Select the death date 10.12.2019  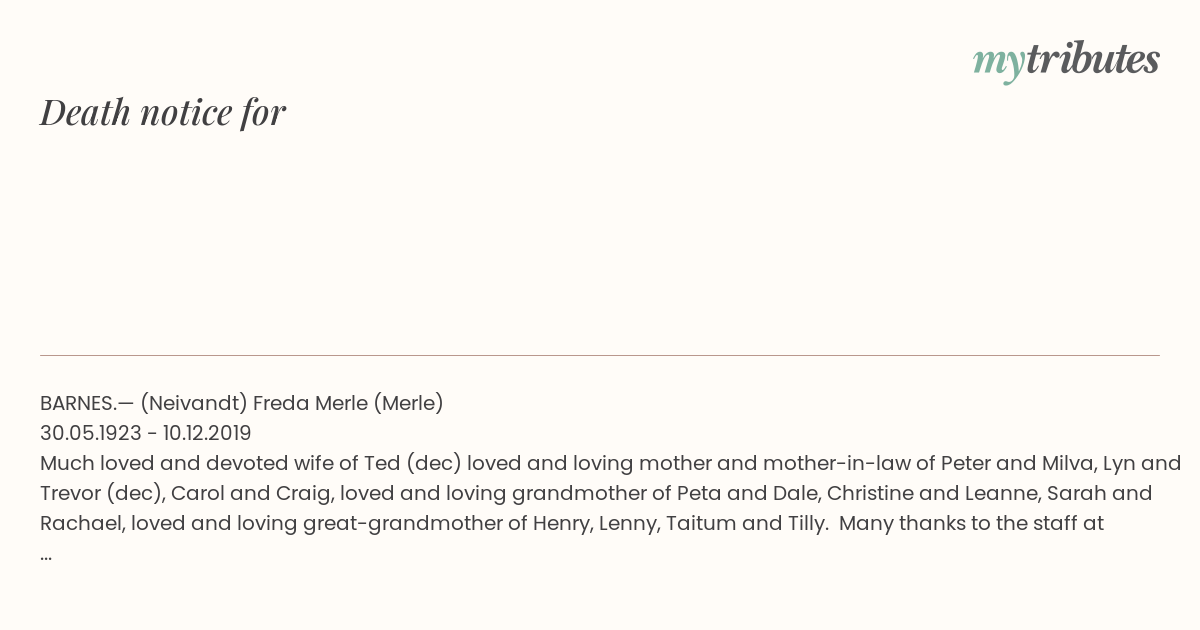(x=207, y=433)
